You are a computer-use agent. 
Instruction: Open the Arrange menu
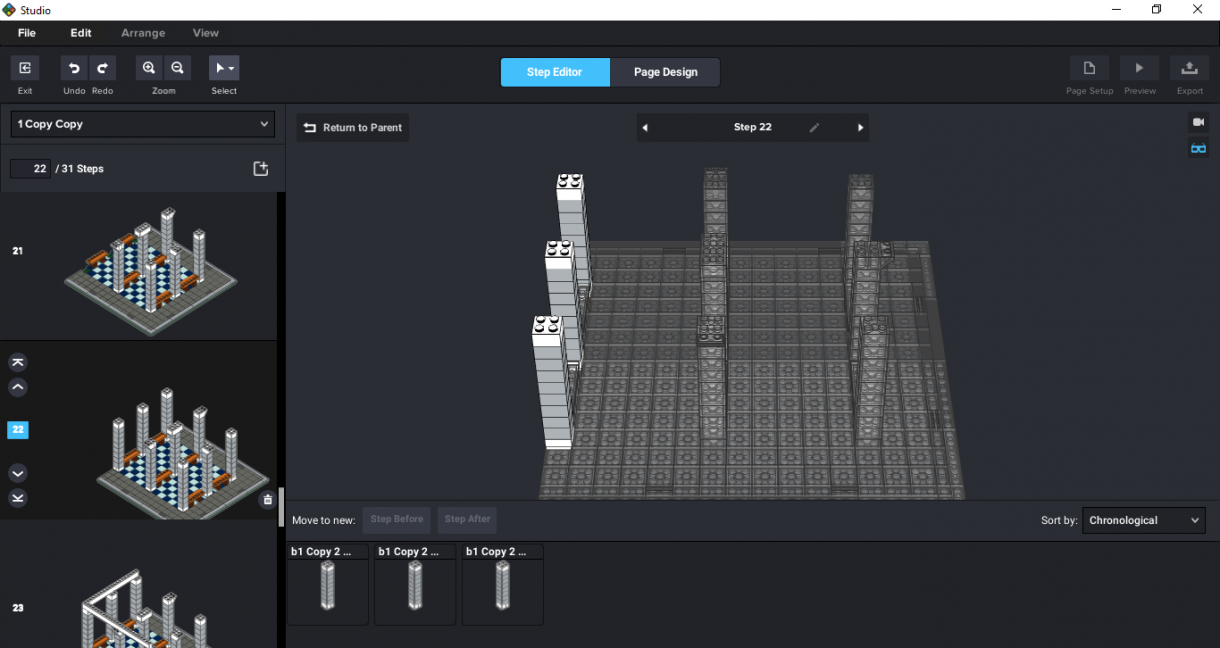(143, 33)
